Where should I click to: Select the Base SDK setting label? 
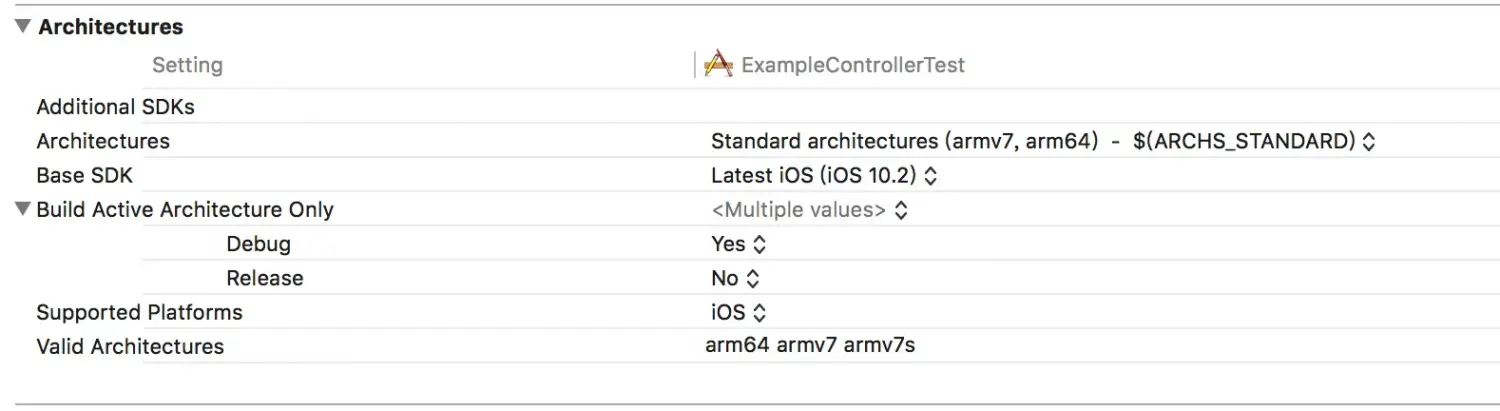pyautogui.click(x=84, y=176)
